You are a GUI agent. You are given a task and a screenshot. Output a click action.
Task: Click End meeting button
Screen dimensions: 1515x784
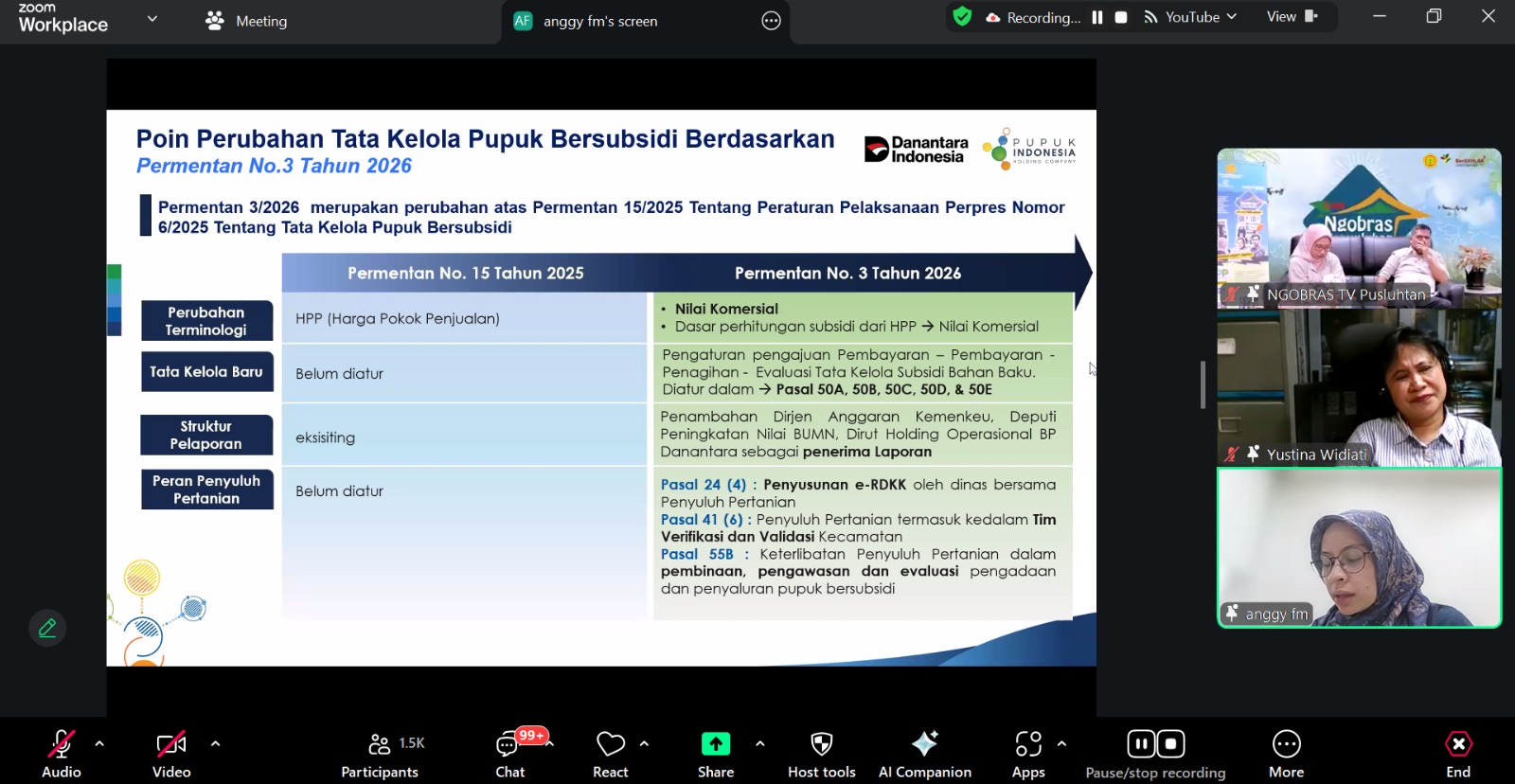[1458, 754]
